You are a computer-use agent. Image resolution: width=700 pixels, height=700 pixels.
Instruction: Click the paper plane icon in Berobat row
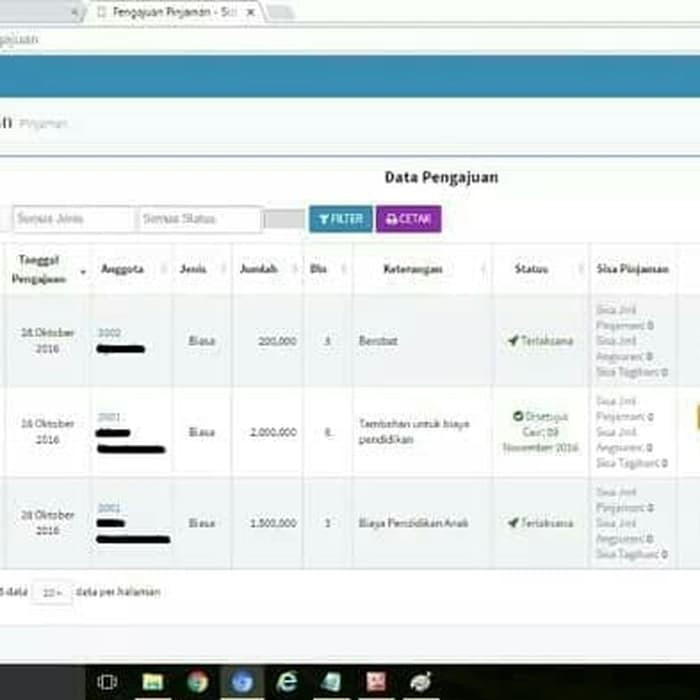(x=513, y=341)
